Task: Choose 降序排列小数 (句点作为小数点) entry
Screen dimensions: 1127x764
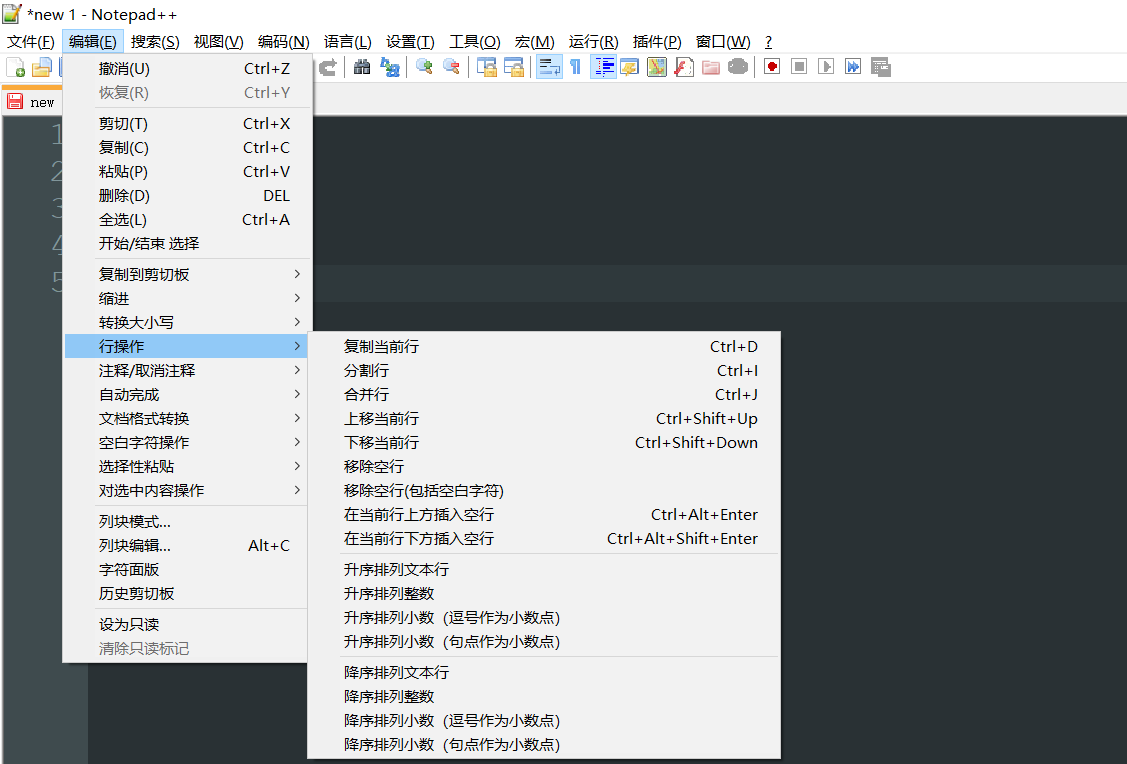Action: click(544, 745)
